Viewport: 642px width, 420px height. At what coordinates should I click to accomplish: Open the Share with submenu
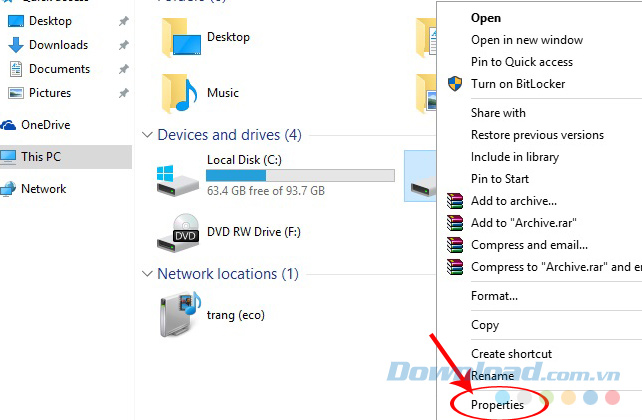click(498, 113)
